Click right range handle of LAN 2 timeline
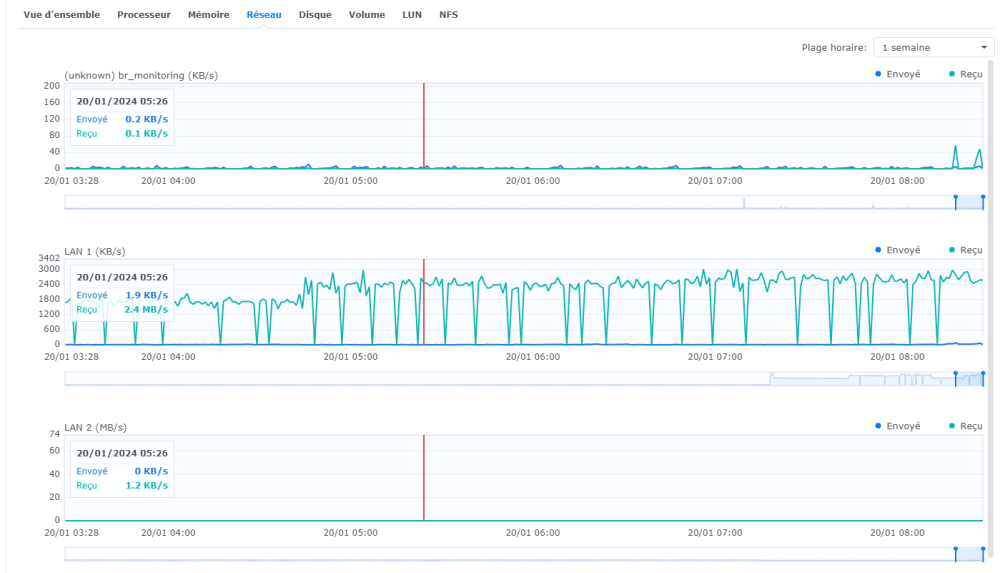Image resolution: width=1000 pixels, height=573 pixels. point(983,554)
